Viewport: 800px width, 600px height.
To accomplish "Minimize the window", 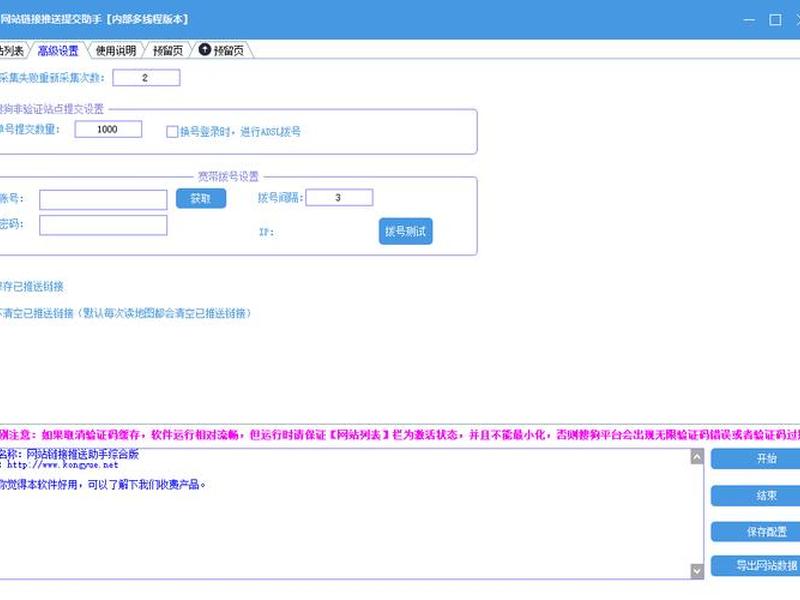I will tap(749, 20).
